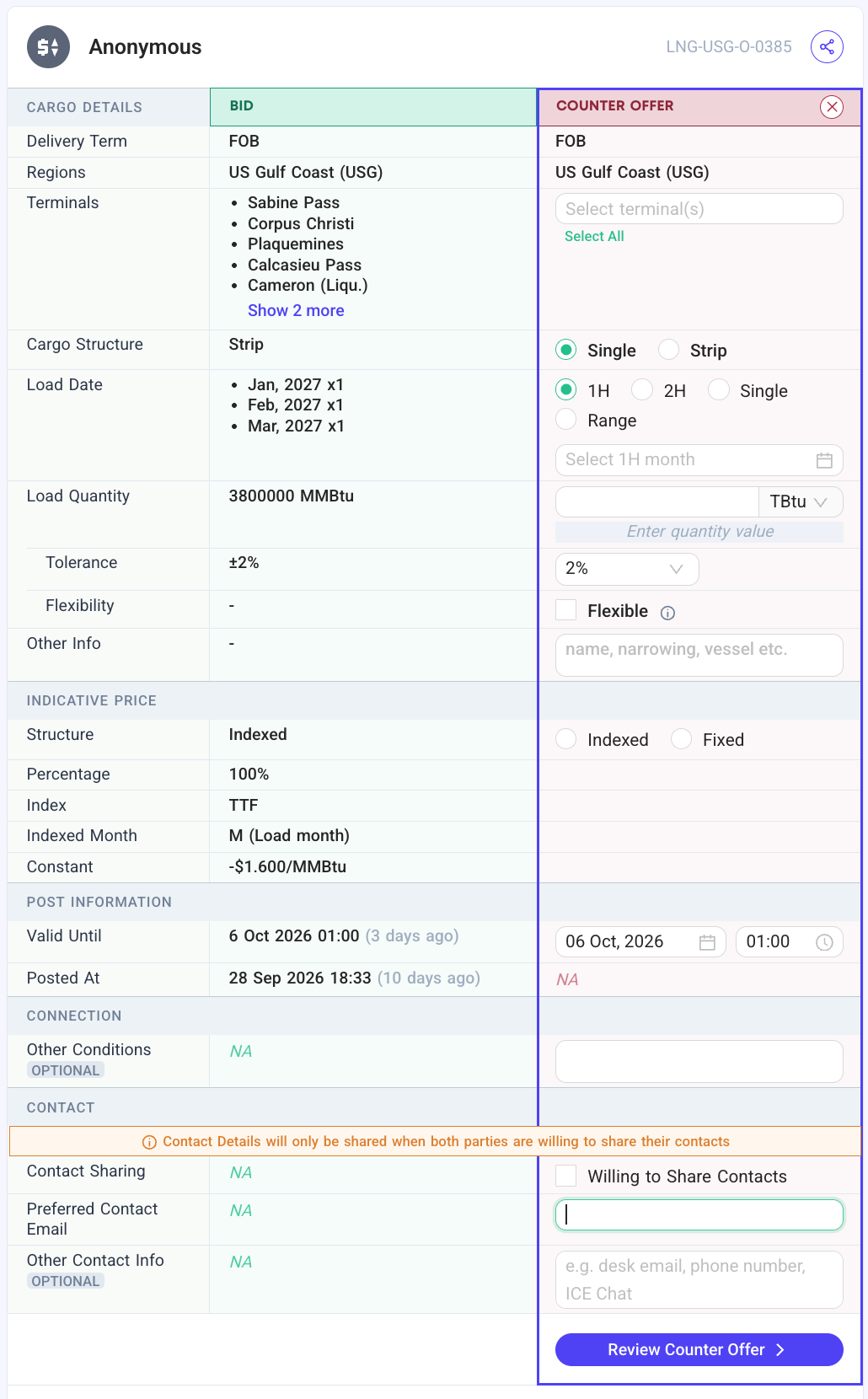Click the Feb, 2027 x1 load date
This screenshot has height=1399, width=868.
point(296,405)
